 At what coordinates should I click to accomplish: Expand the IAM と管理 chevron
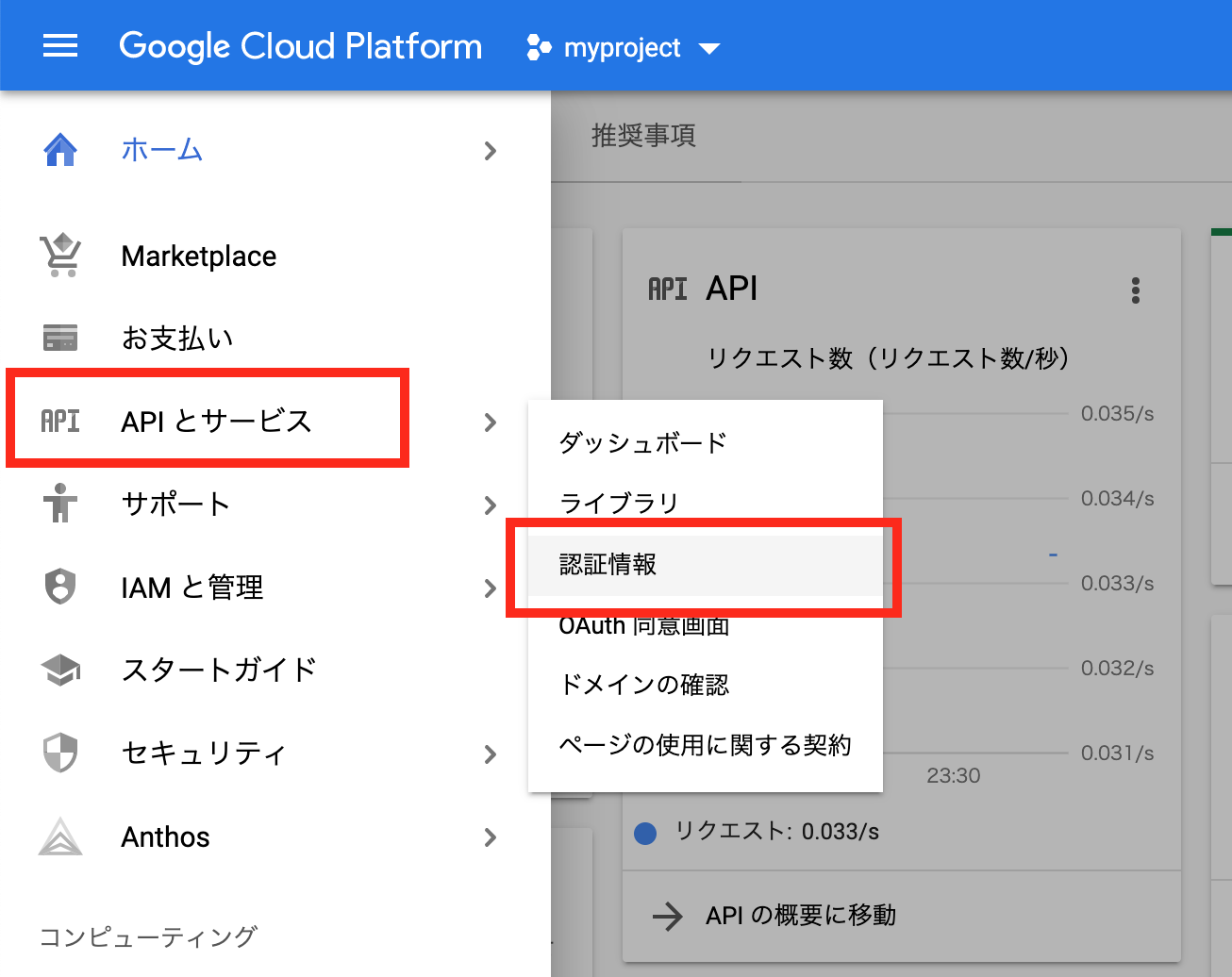click(490, 588)
